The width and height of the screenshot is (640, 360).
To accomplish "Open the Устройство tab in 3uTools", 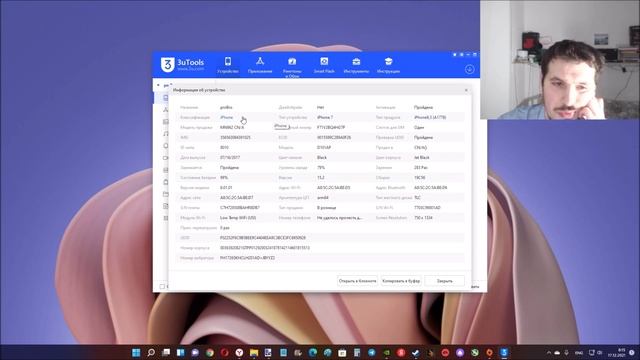I will [228, 65].
